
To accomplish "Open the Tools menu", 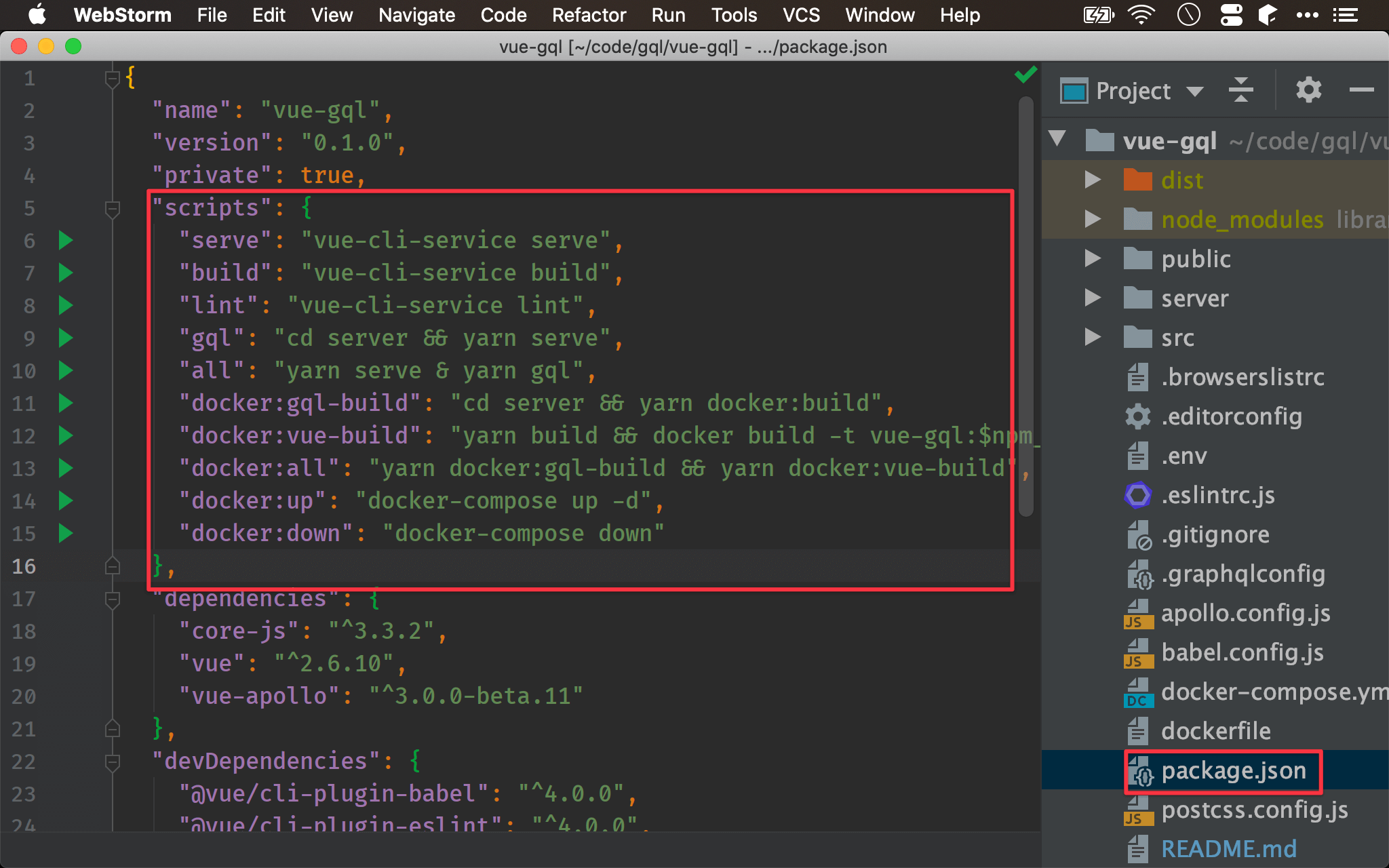I will click(734, 15).
